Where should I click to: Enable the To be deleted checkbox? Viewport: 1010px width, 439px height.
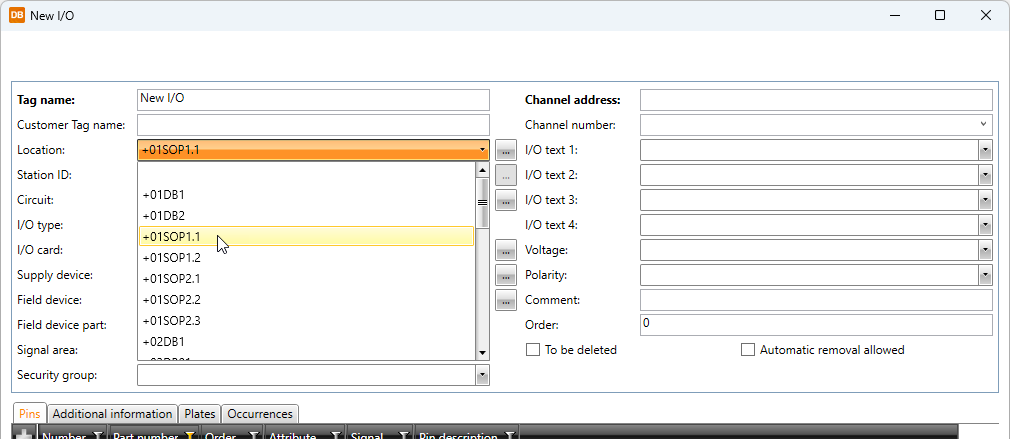click(534, 350)
